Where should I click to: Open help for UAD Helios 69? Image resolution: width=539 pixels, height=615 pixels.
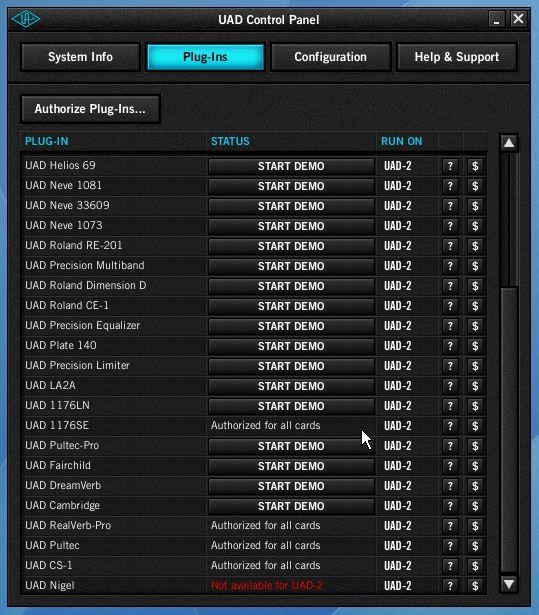click(x=450, y=166)
